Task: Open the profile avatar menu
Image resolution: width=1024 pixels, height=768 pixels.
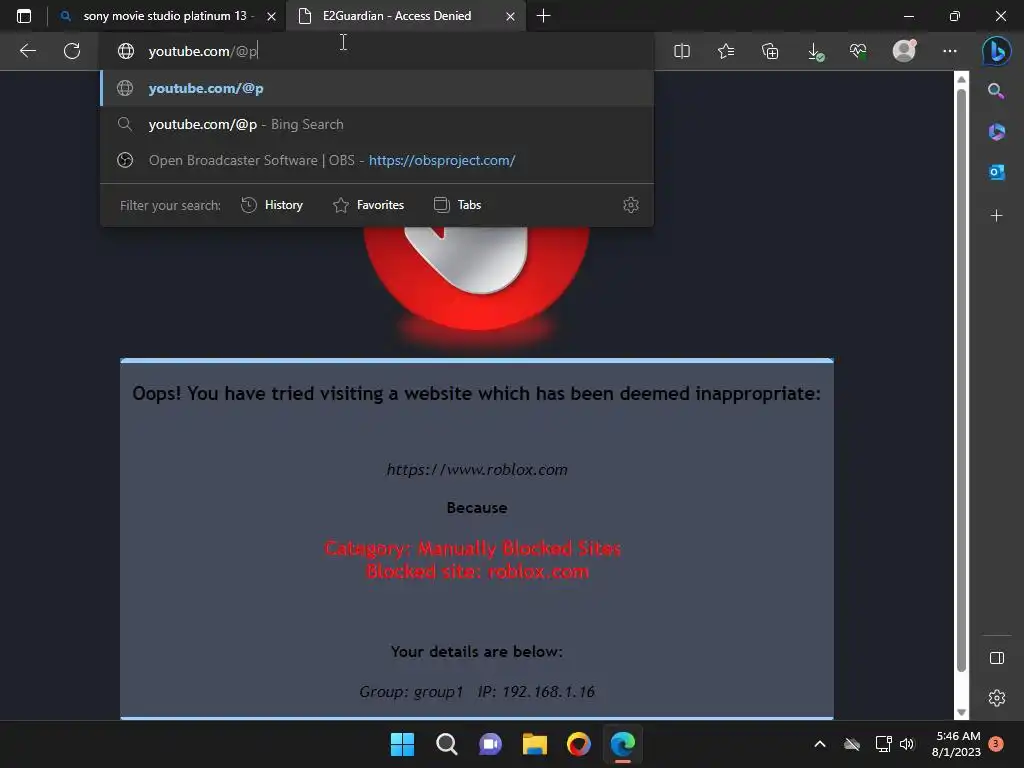Action: [x=904, y=50]
